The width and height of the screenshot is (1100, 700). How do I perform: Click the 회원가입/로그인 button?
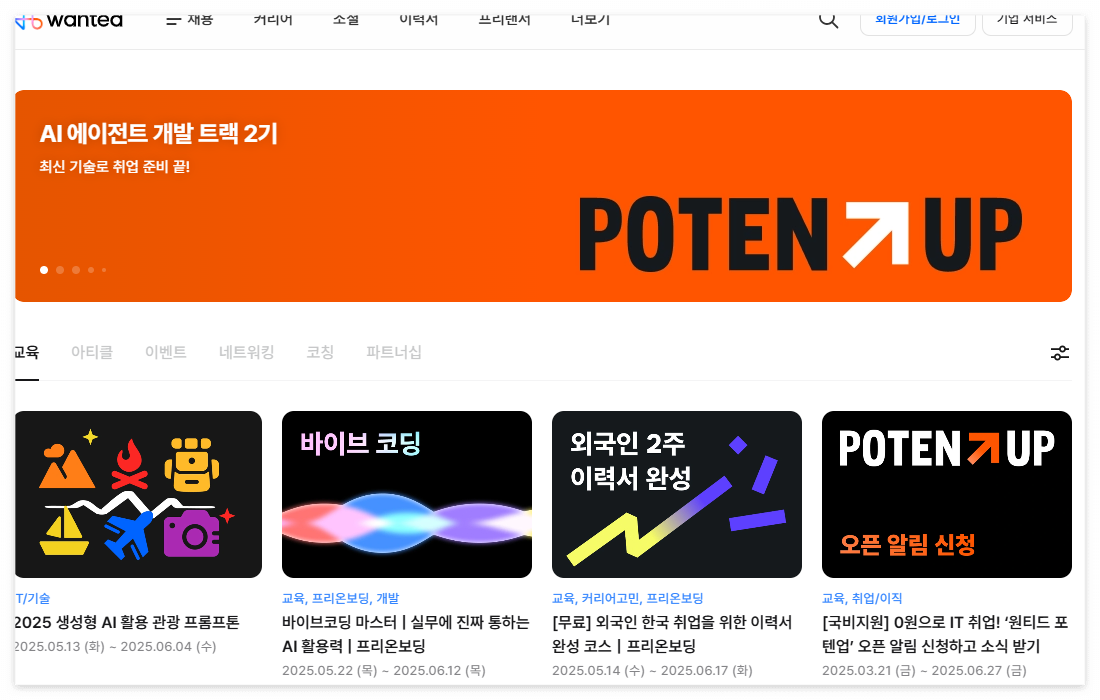[918, 24]
